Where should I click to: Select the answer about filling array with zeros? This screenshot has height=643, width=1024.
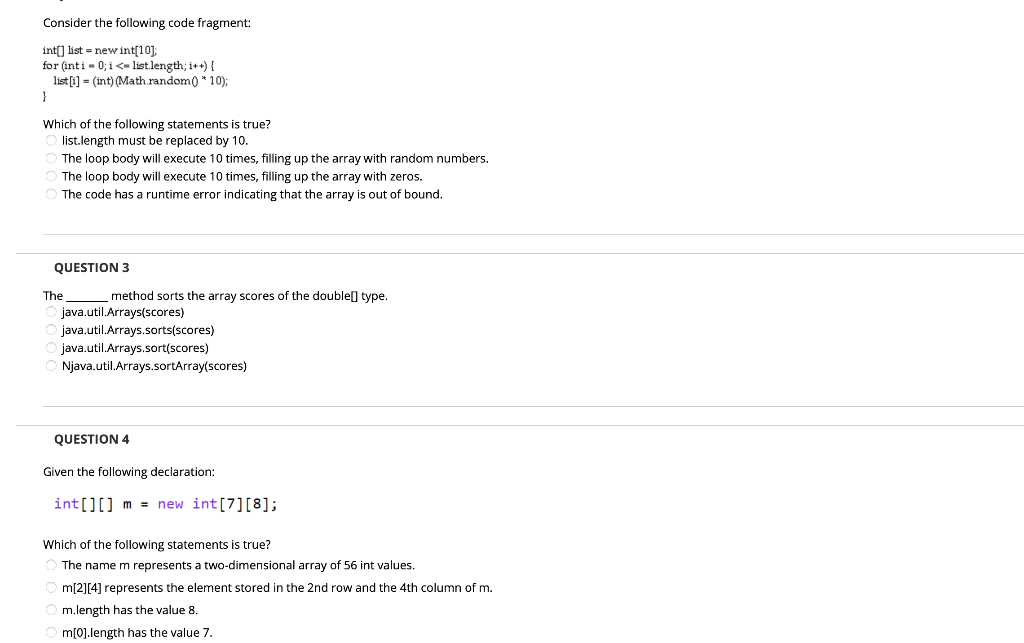(x=50, y=176)
